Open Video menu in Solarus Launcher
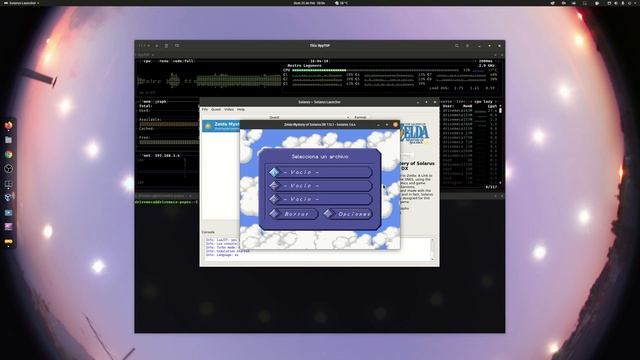The height and width of the screenshot is (360, 640). (x=229, y=109)
